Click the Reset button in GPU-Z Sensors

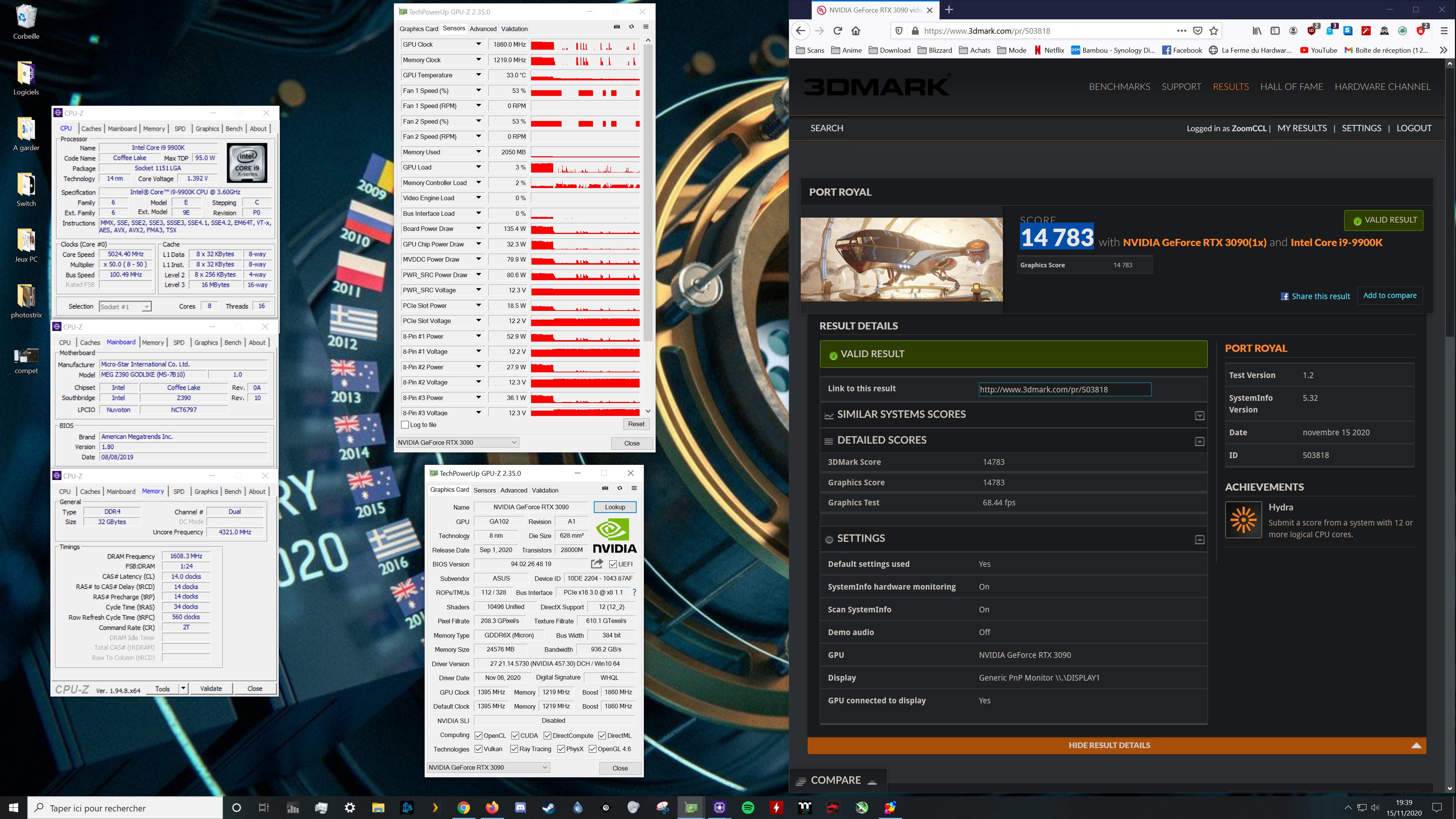(x=636, y=424)
